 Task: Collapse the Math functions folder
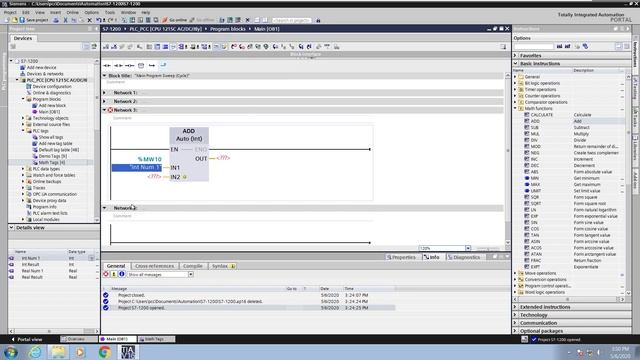coord(515,109)
